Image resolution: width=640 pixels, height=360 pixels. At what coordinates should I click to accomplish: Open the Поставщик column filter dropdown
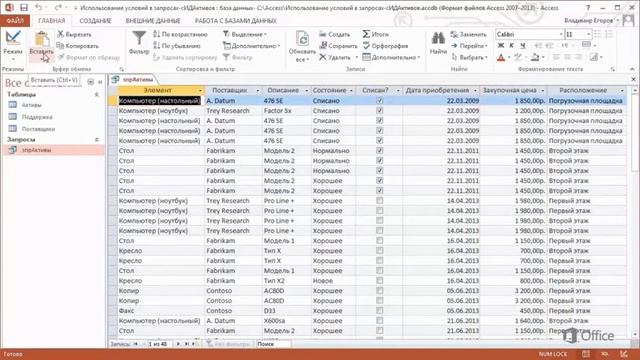tap(258, 90)
